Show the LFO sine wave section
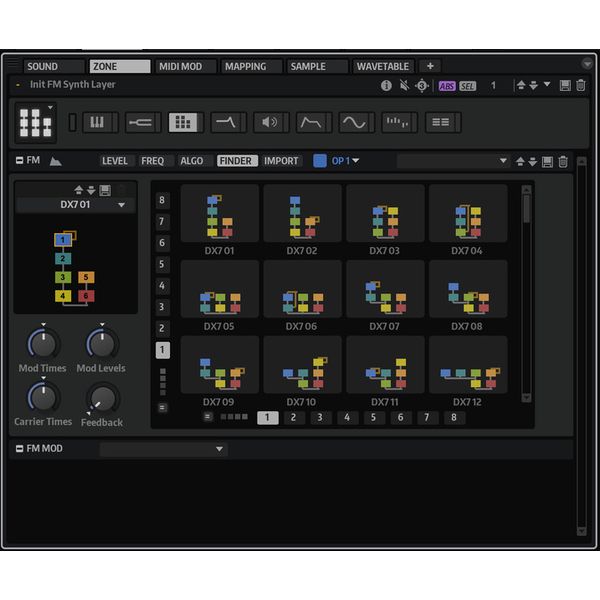Screen dimensions: 600x600 355,122
